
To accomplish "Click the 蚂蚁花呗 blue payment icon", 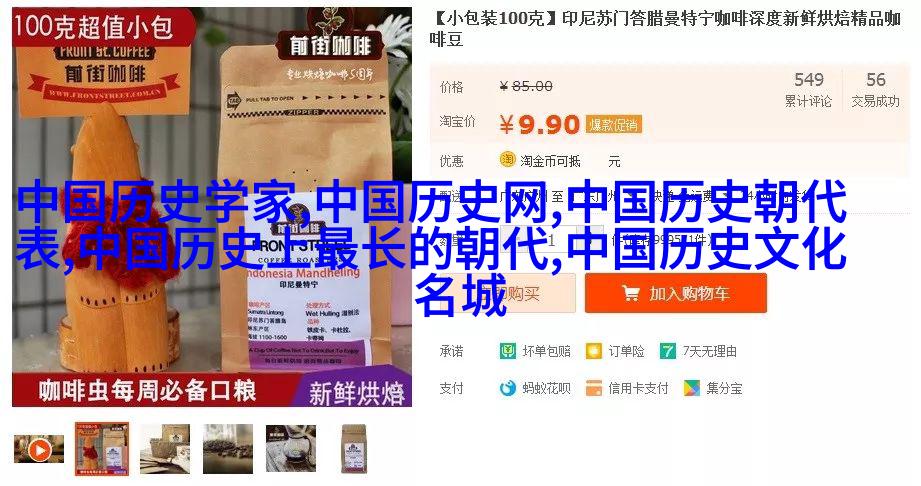I will click(x=507, y=388).
